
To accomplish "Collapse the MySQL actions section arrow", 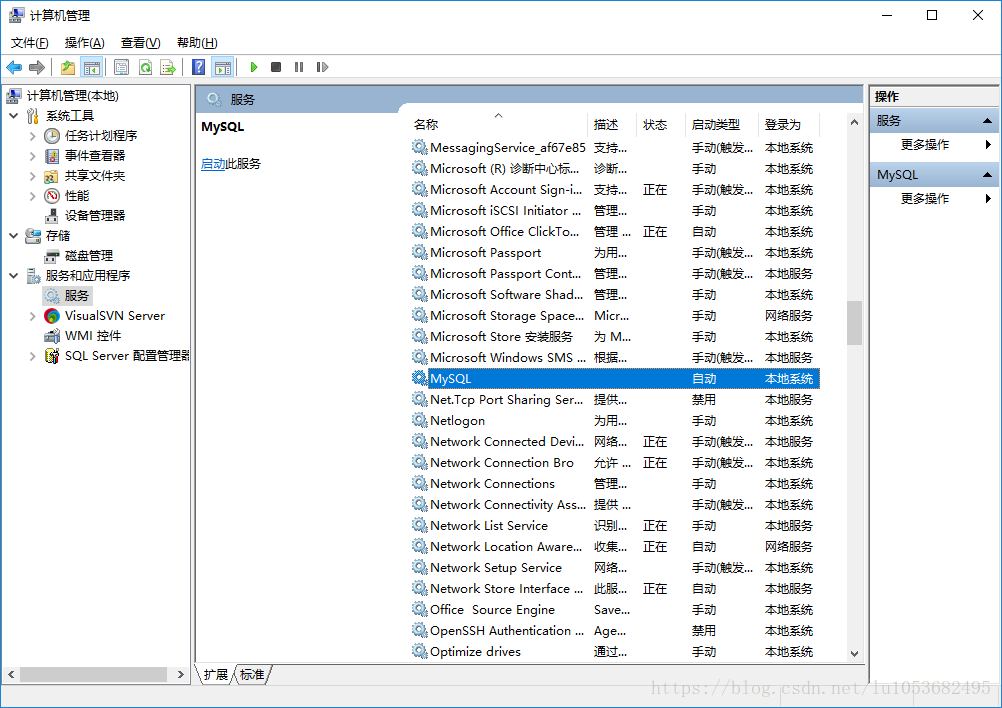I will [x=987, y=174].
